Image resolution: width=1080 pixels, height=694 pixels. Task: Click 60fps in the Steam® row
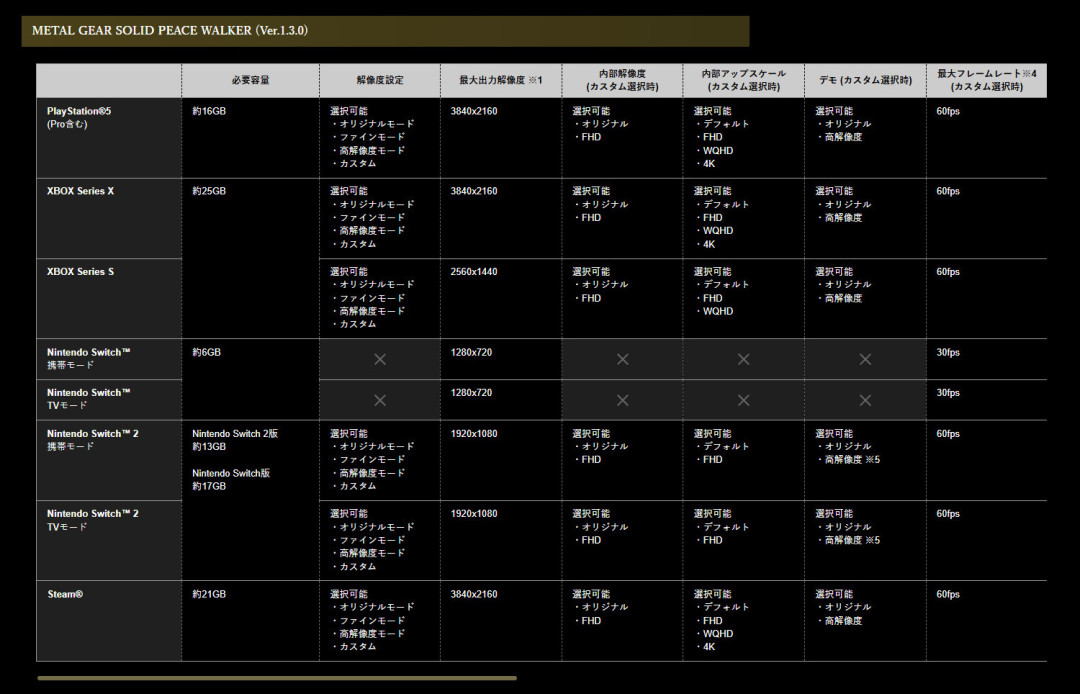(x=948, y=594)
